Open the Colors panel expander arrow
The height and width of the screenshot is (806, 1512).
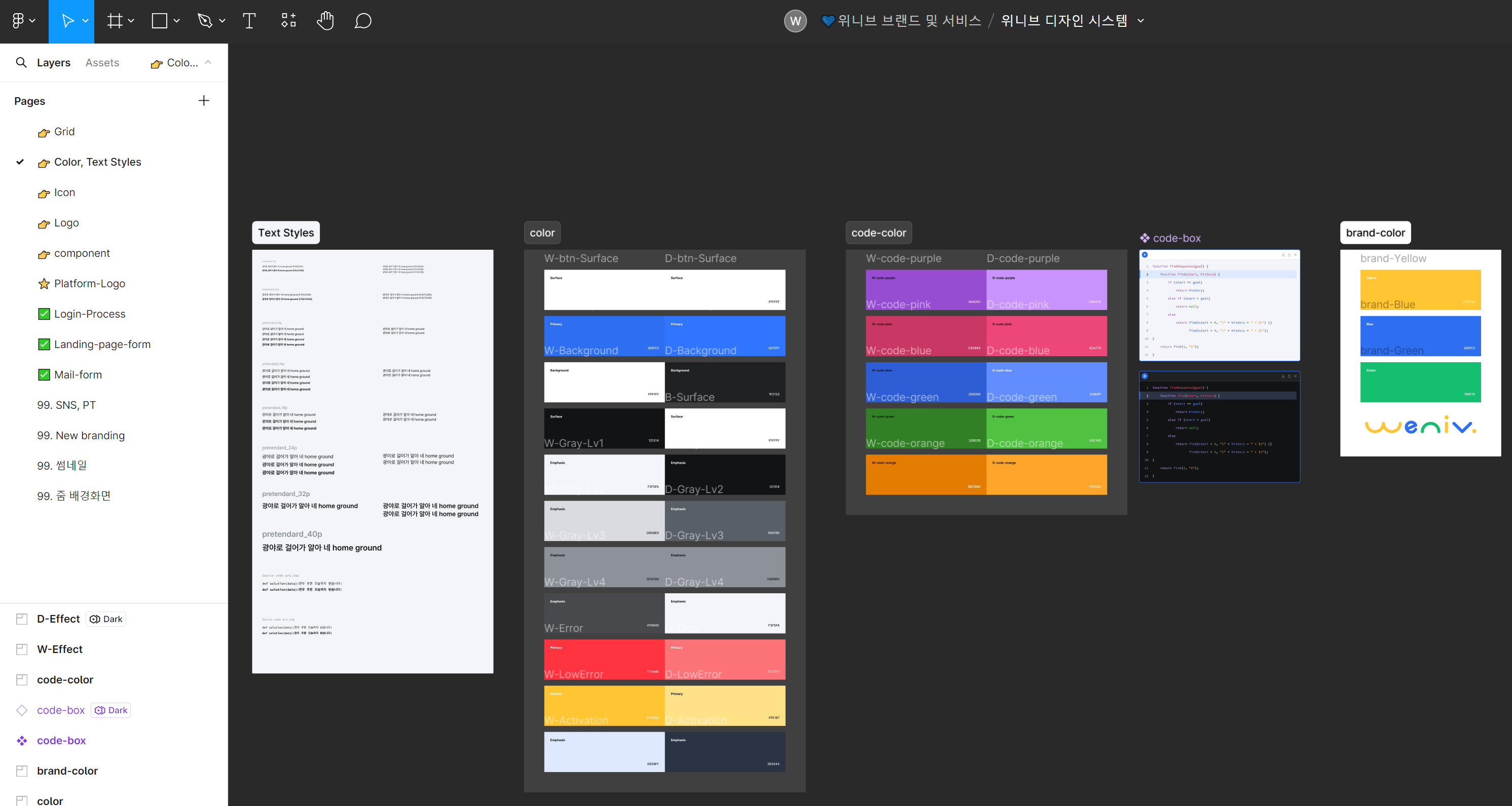(208, 63)
